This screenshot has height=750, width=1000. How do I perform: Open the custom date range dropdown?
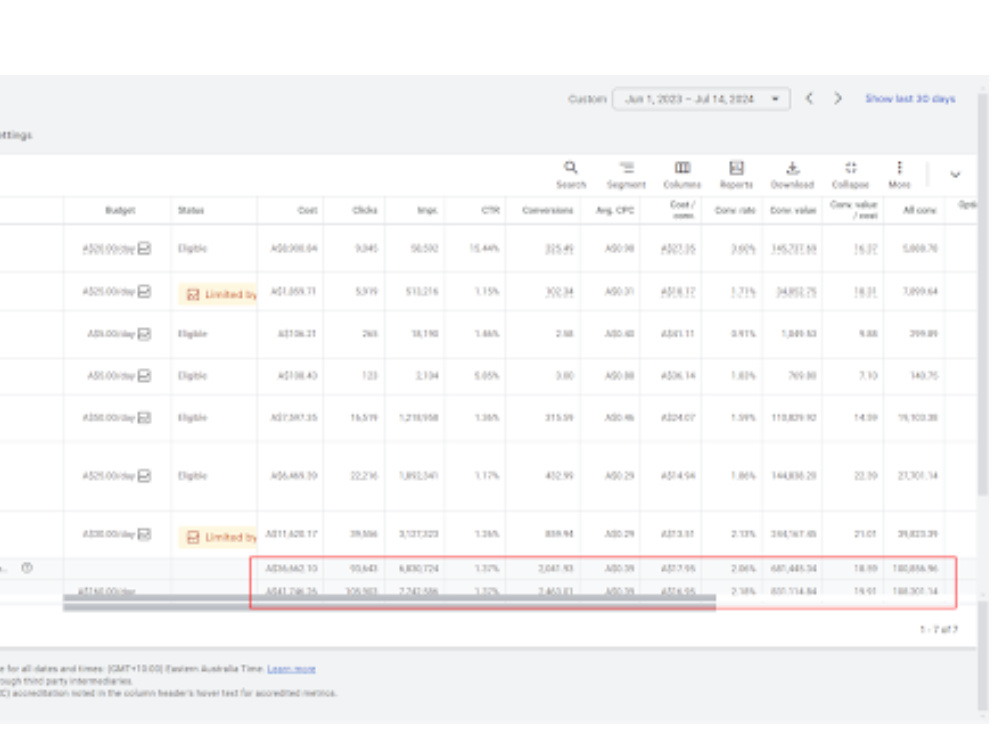[702, 99]
